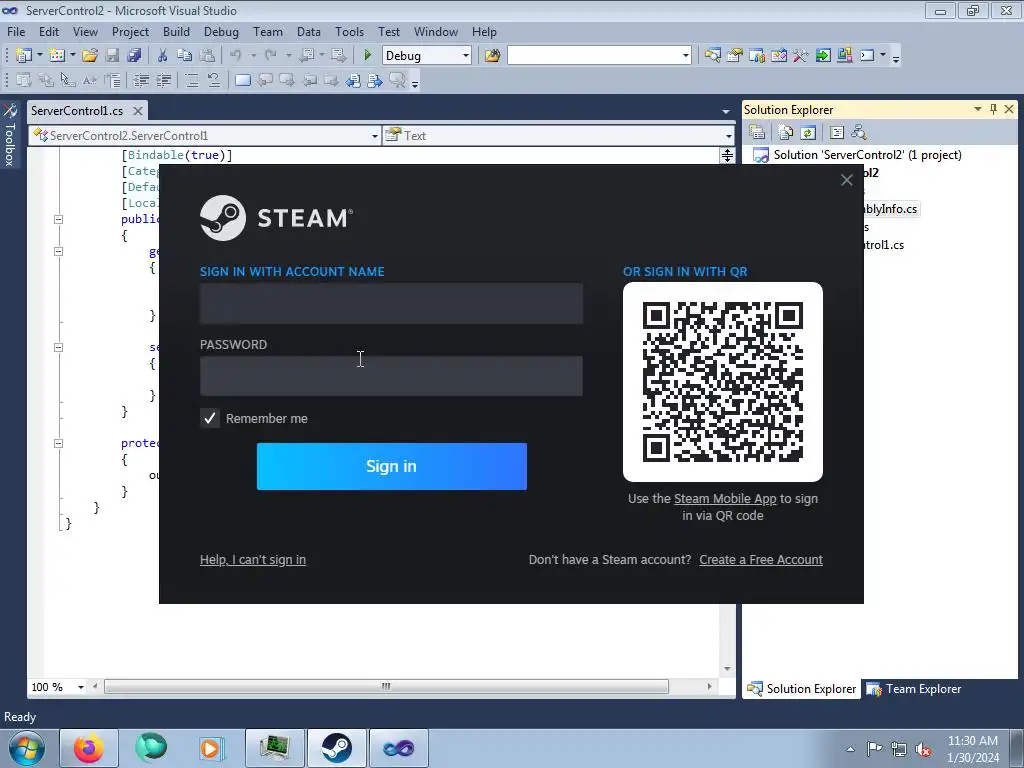Viewport: 1024px width, 768px height.
Task: Collapse the set accessor outline block
Action: [x=58, y=347]
